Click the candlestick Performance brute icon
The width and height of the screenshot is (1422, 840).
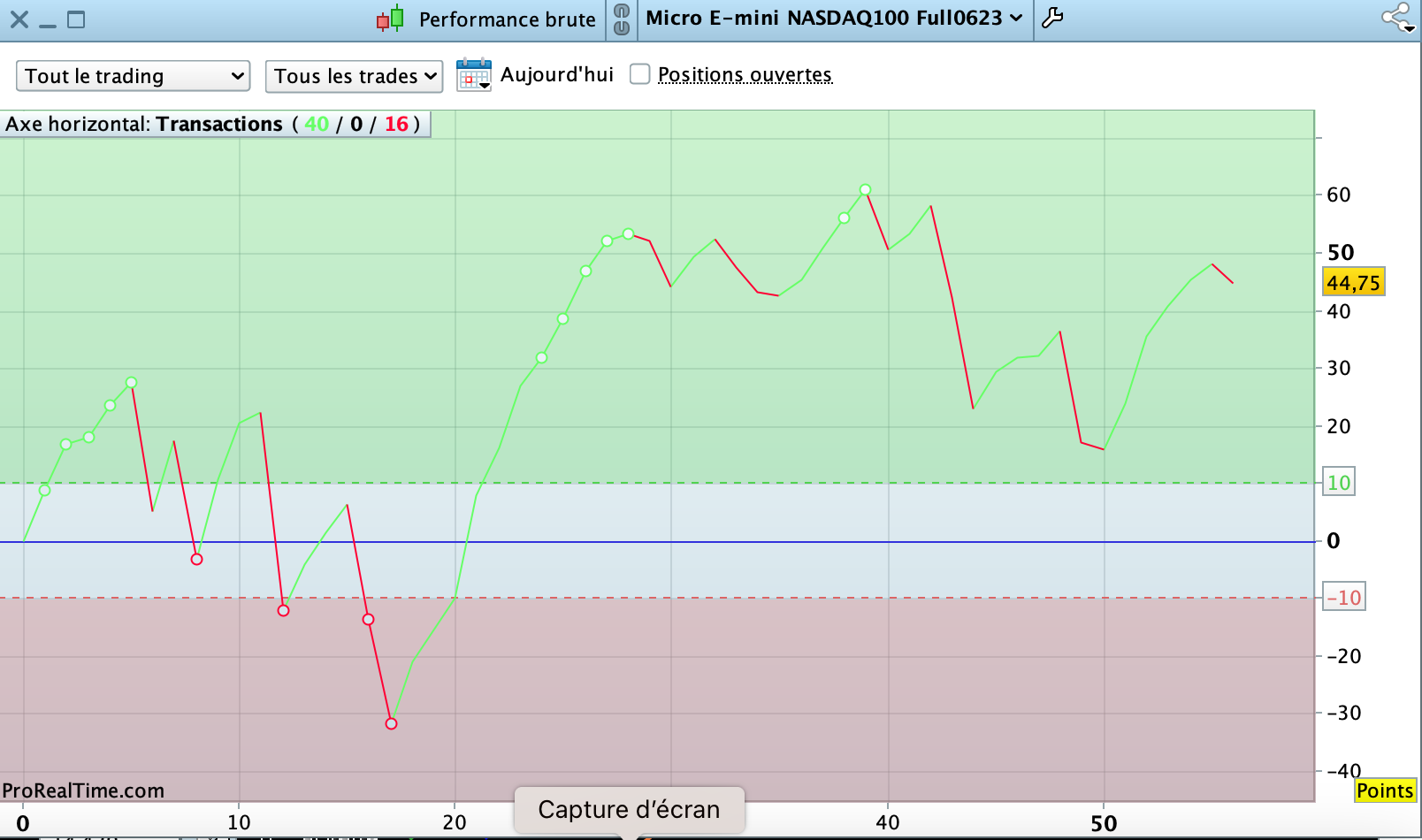coord(390,19)
